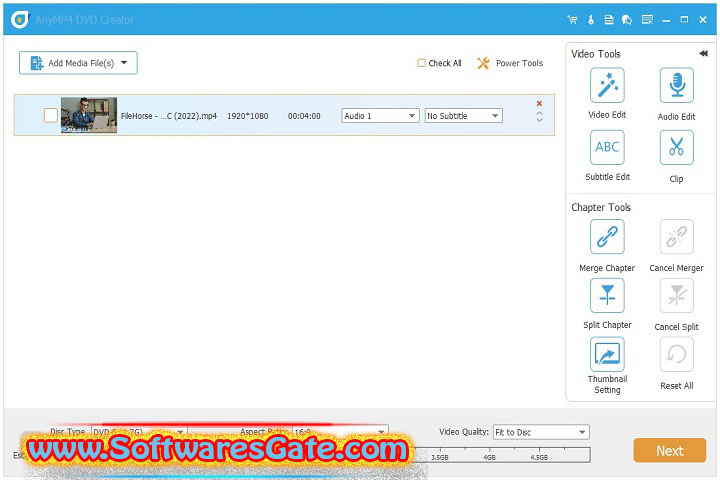Click the Merge Chapter icon

[x=607, y=237]
